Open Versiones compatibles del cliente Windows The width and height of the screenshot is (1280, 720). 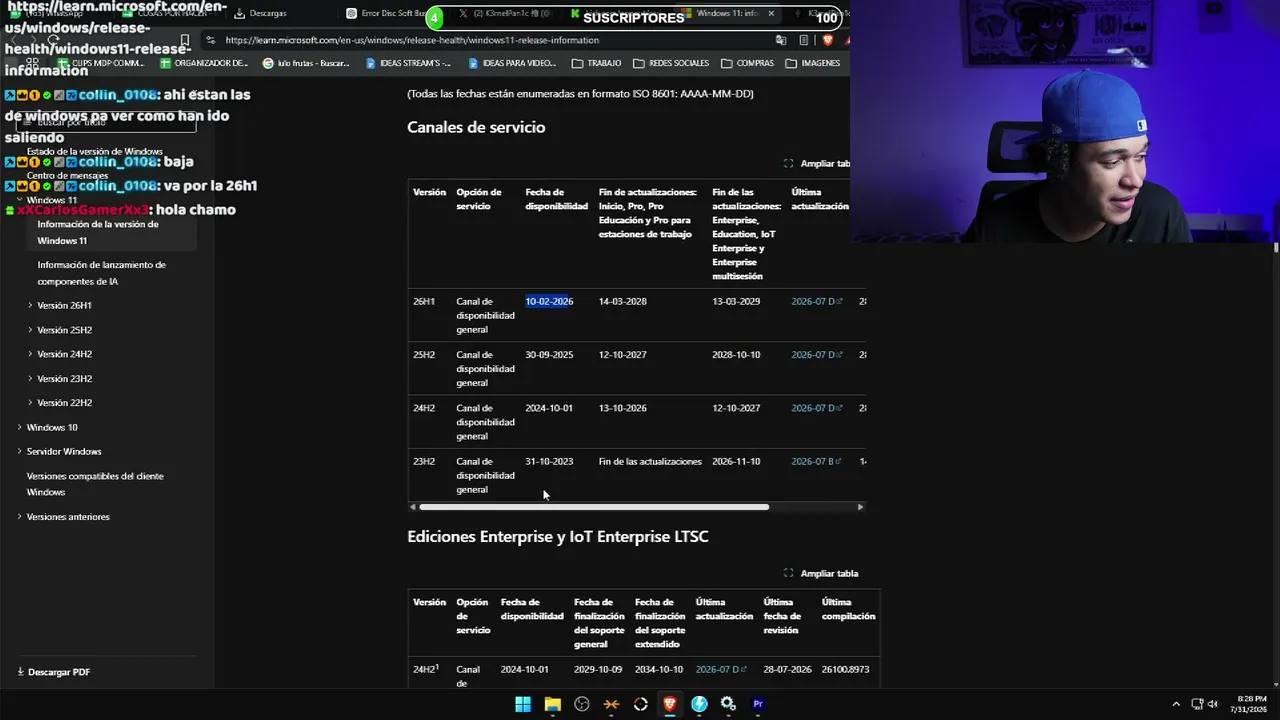tap(95, 484)
